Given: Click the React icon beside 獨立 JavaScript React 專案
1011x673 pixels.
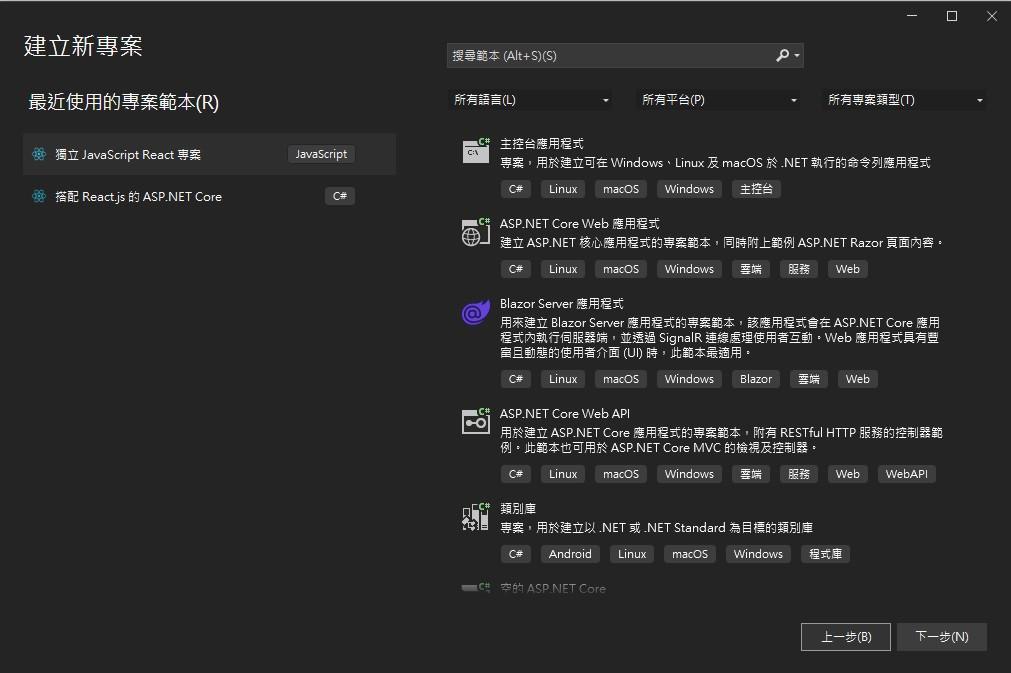Looking at the screenshot, I should pos(39,154).
